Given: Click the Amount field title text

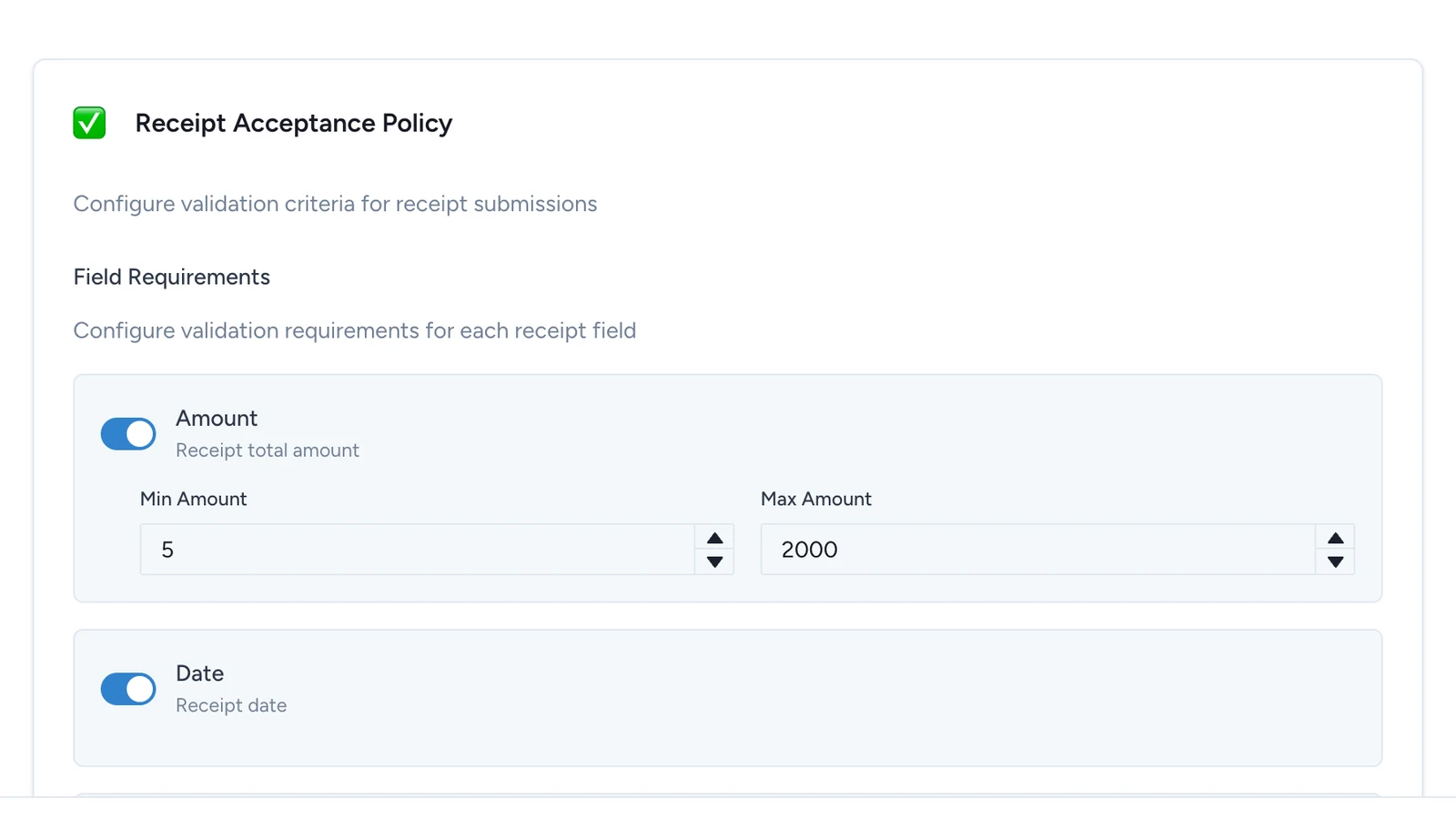Looking at the screenshot, I should (x=217, y=418).
